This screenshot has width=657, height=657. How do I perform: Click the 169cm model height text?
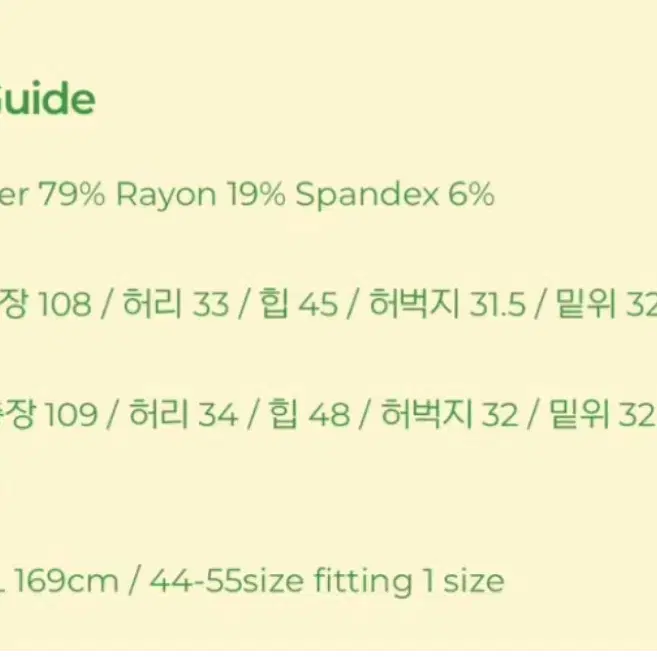tap(67, 581)
